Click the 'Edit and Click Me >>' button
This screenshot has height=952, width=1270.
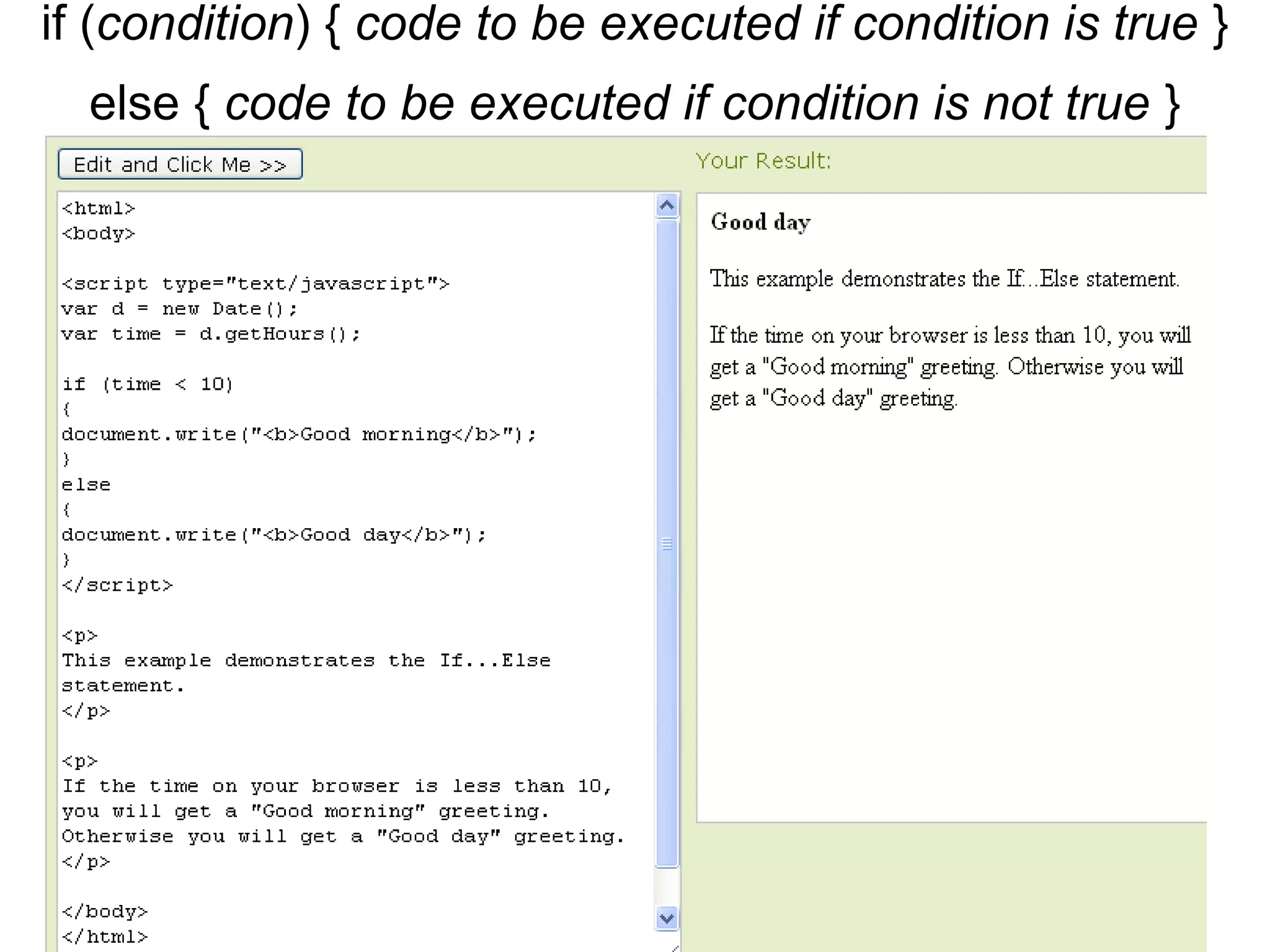pos(180,164)
